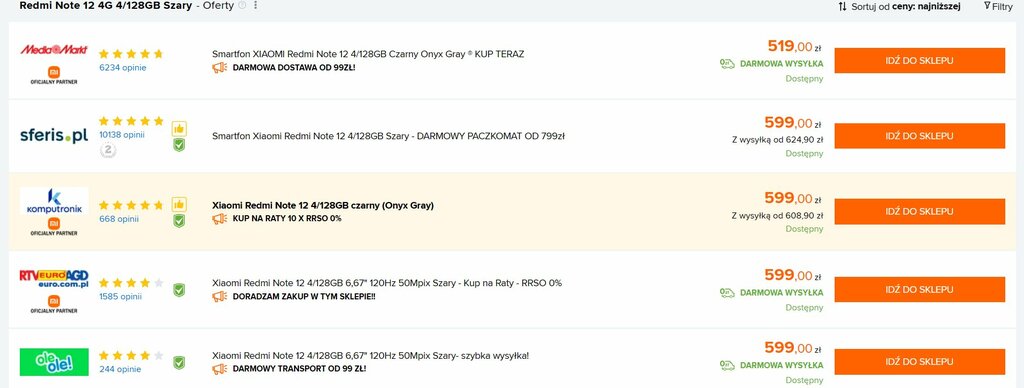The height and width of the screenshot is (388, 1024).
Task: Click the info icon beside Oferty
Action: pyautogui.click(x=242, y=5)
